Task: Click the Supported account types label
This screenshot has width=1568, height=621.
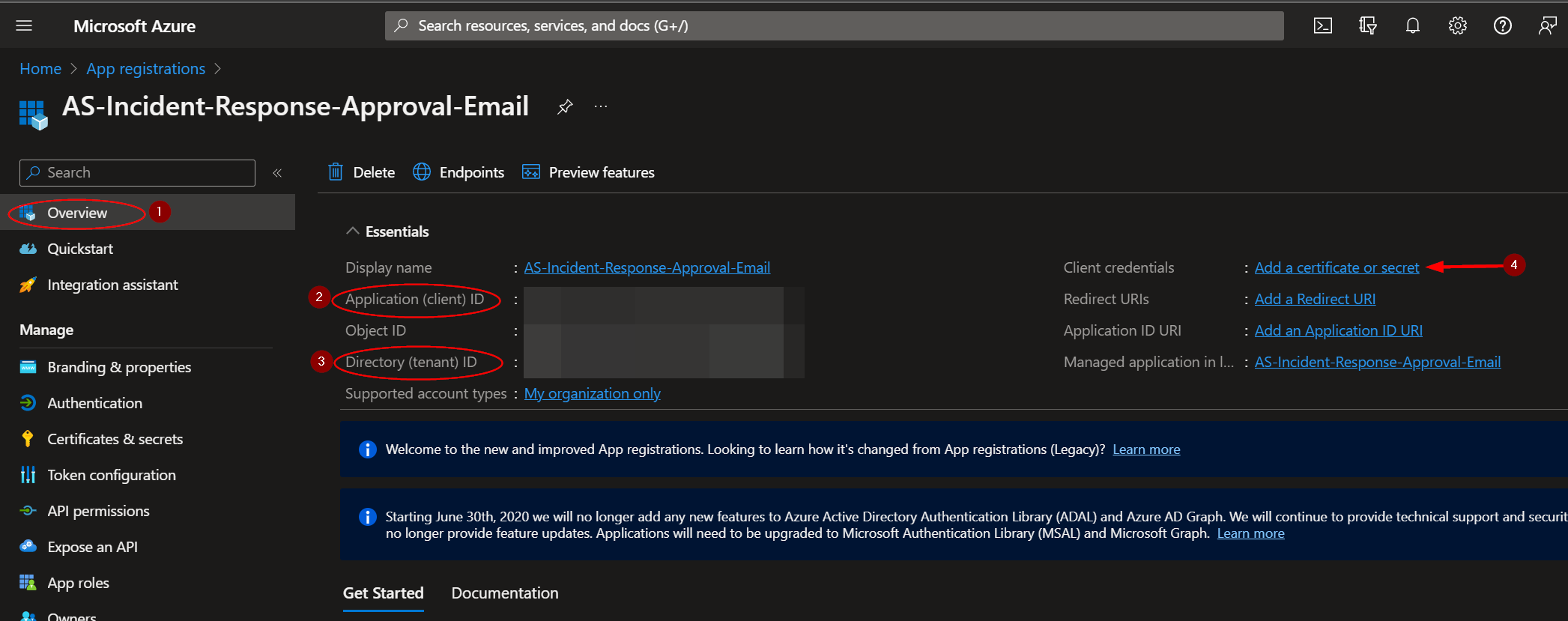Action: pos(426,393)
